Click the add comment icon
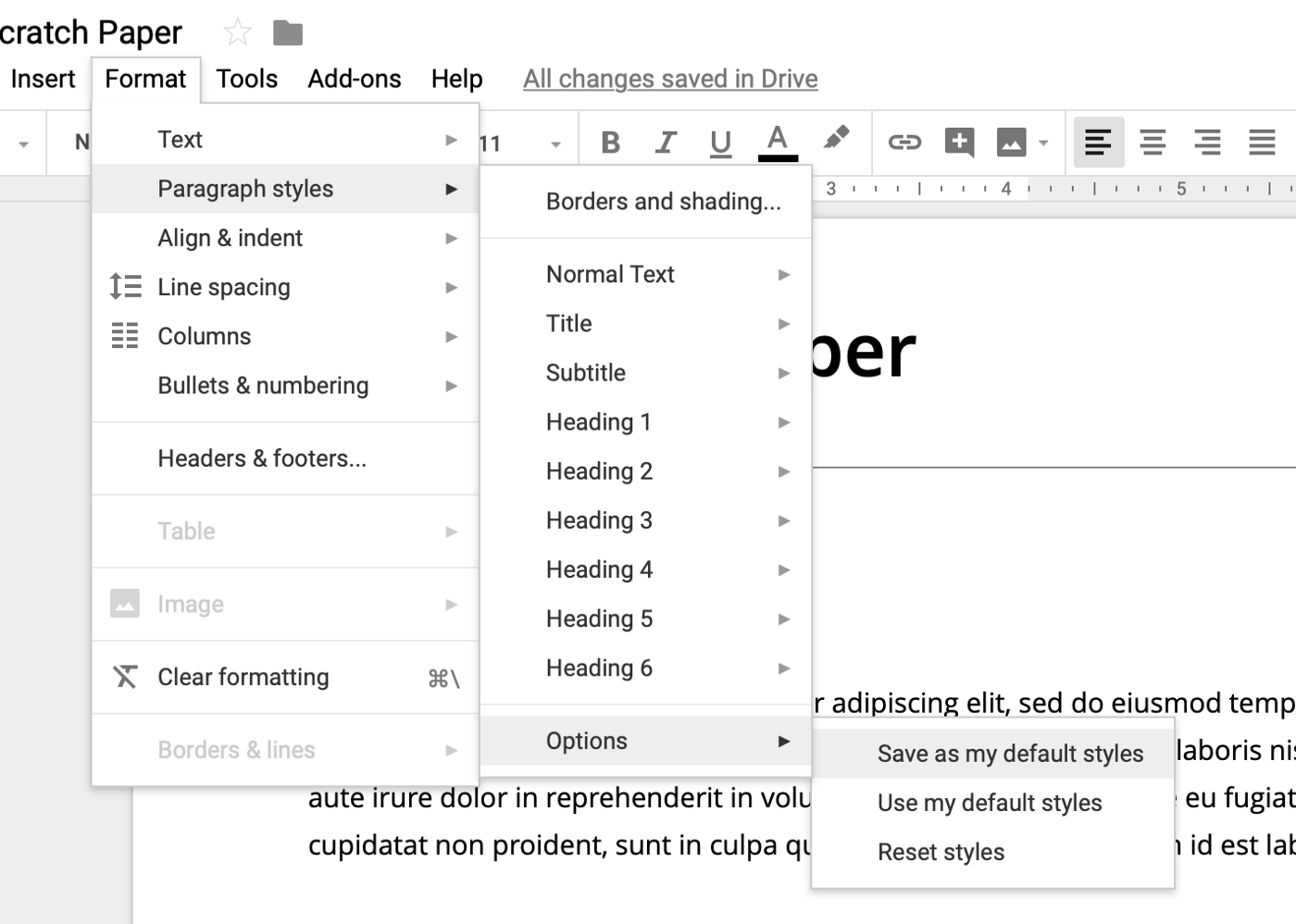This screenshot has height=924, width=1296. (x=959, y=143)
